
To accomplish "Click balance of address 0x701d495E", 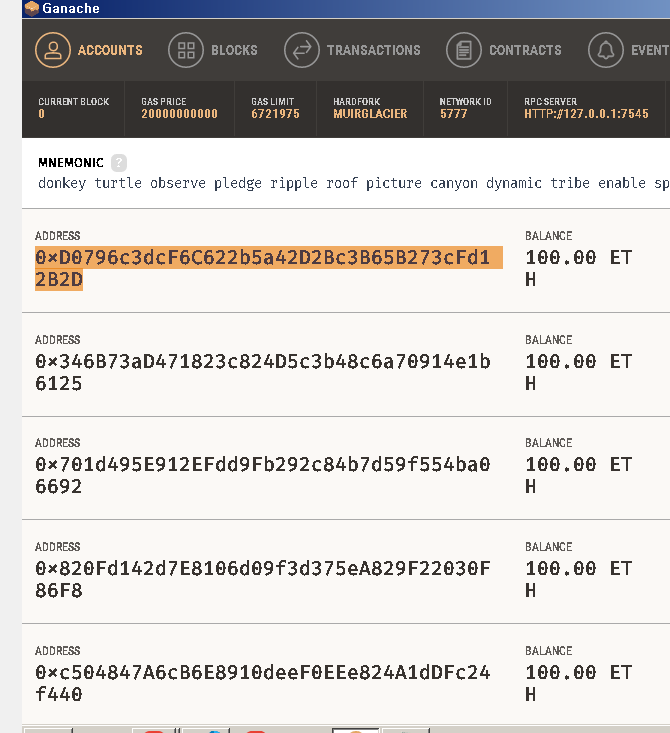I will tap(579, 475).
